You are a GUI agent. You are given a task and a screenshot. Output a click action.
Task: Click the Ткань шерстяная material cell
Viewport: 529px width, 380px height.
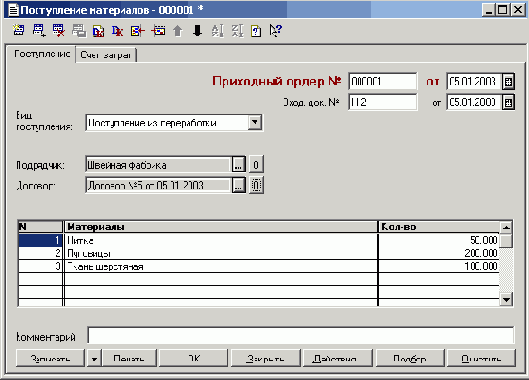point(221,266)
